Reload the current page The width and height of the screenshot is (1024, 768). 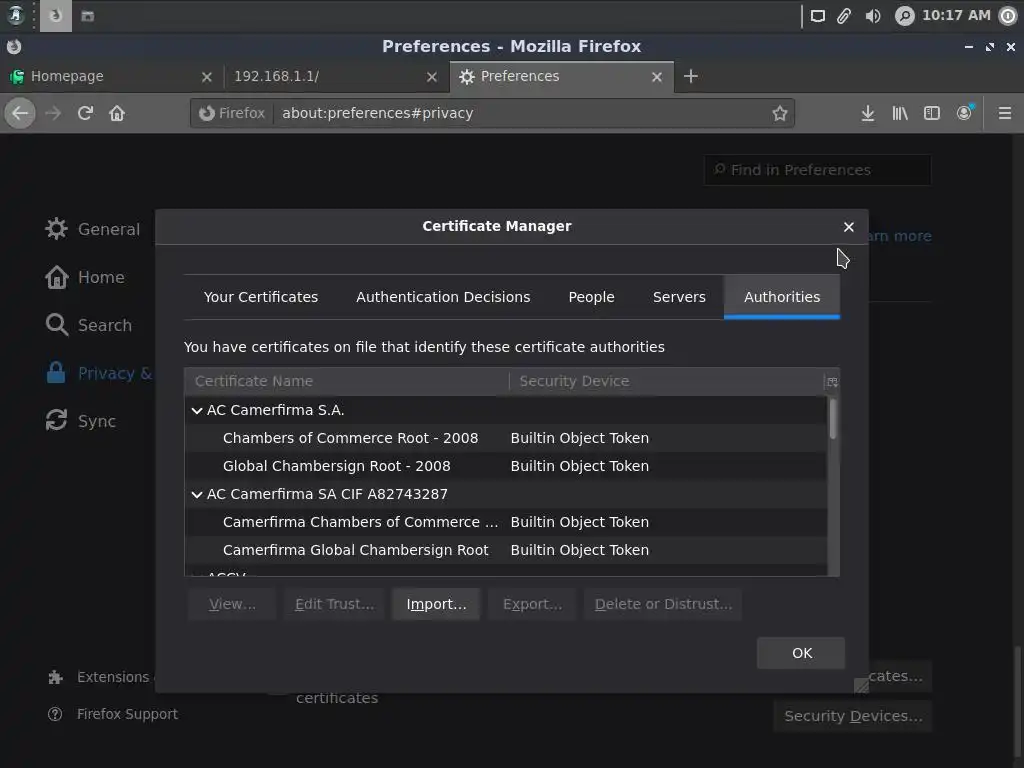85,114
